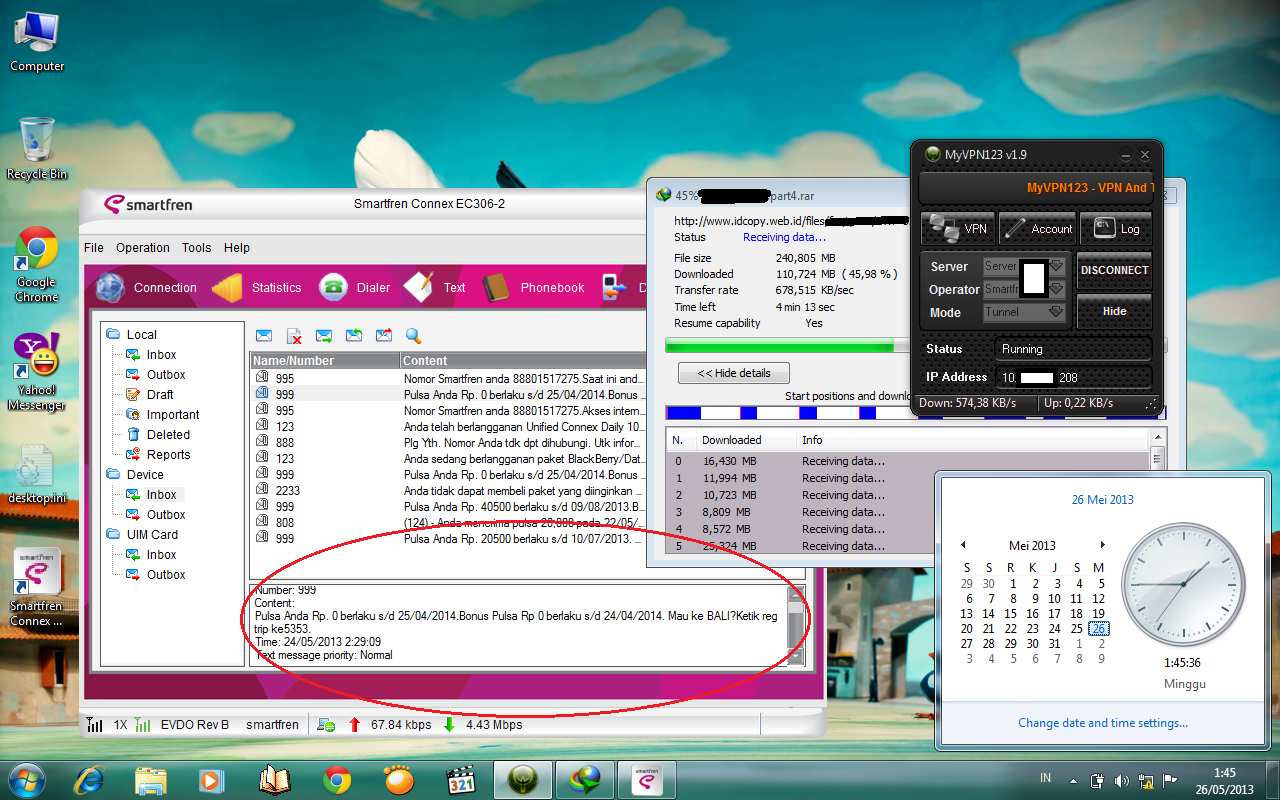Click the envelope icon with red arrow

384,336
